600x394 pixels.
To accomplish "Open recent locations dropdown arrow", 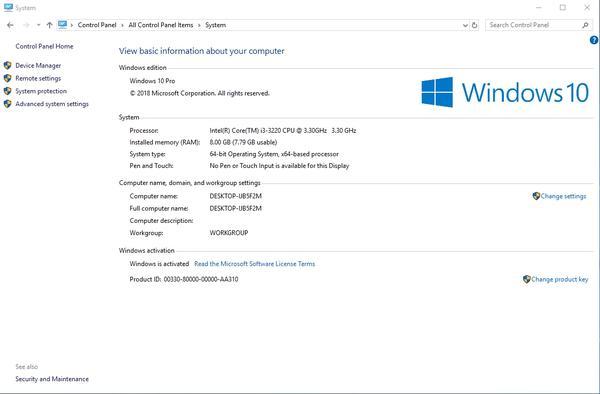I will tap(39, 25).
